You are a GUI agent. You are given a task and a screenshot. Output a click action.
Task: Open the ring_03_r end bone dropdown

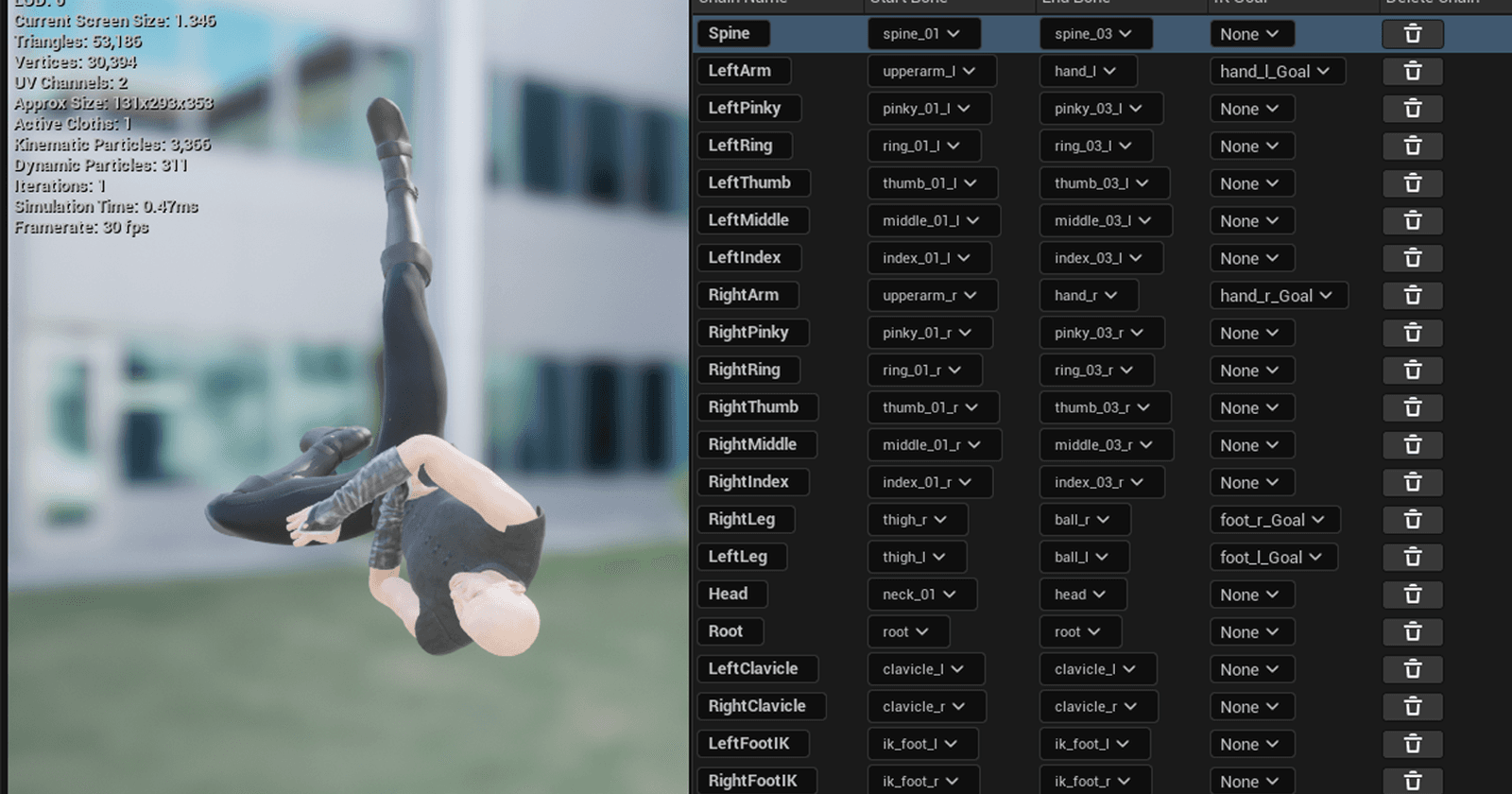pos(1095,371)
